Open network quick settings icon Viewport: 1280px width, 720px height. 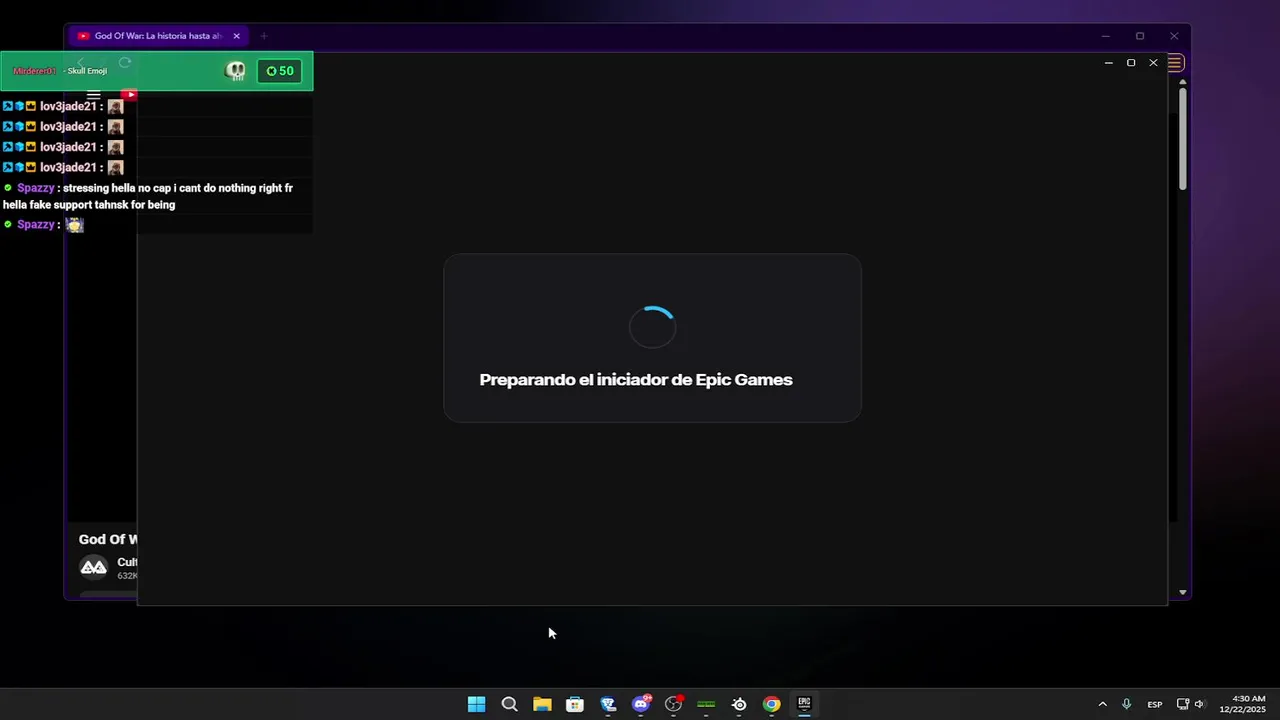click(x=1183, y=704)
